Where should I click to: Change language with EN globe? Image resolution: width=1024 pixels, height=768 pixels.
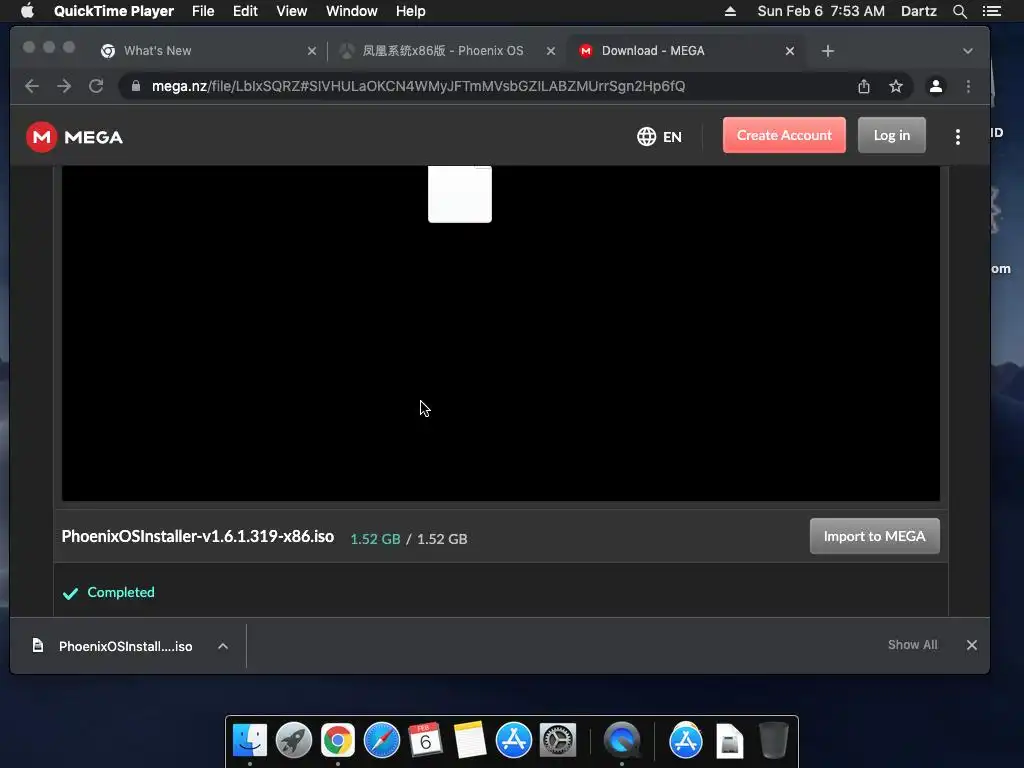(x=660, y=136)
